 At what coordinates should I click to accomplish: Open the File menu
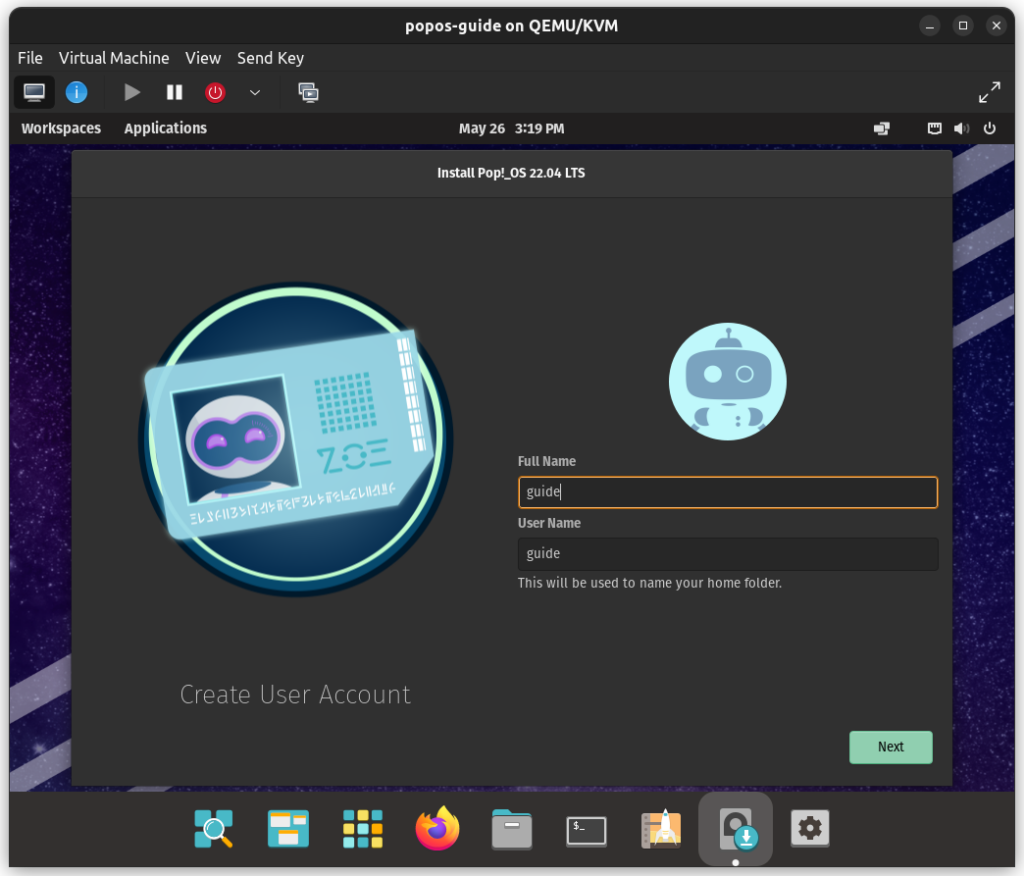click(x=30, y=58)
